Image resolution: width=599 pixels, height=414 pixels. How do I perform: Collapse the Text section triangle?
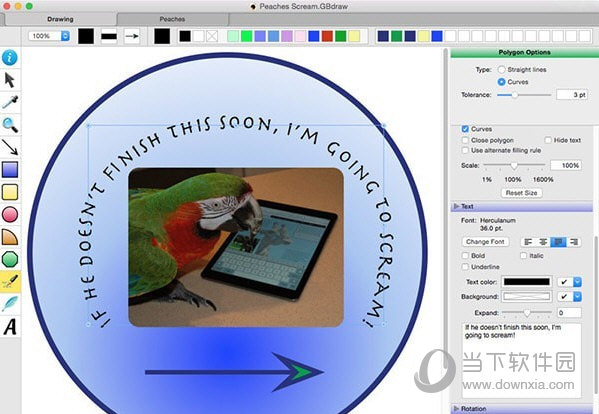click(x=456, y=206)
